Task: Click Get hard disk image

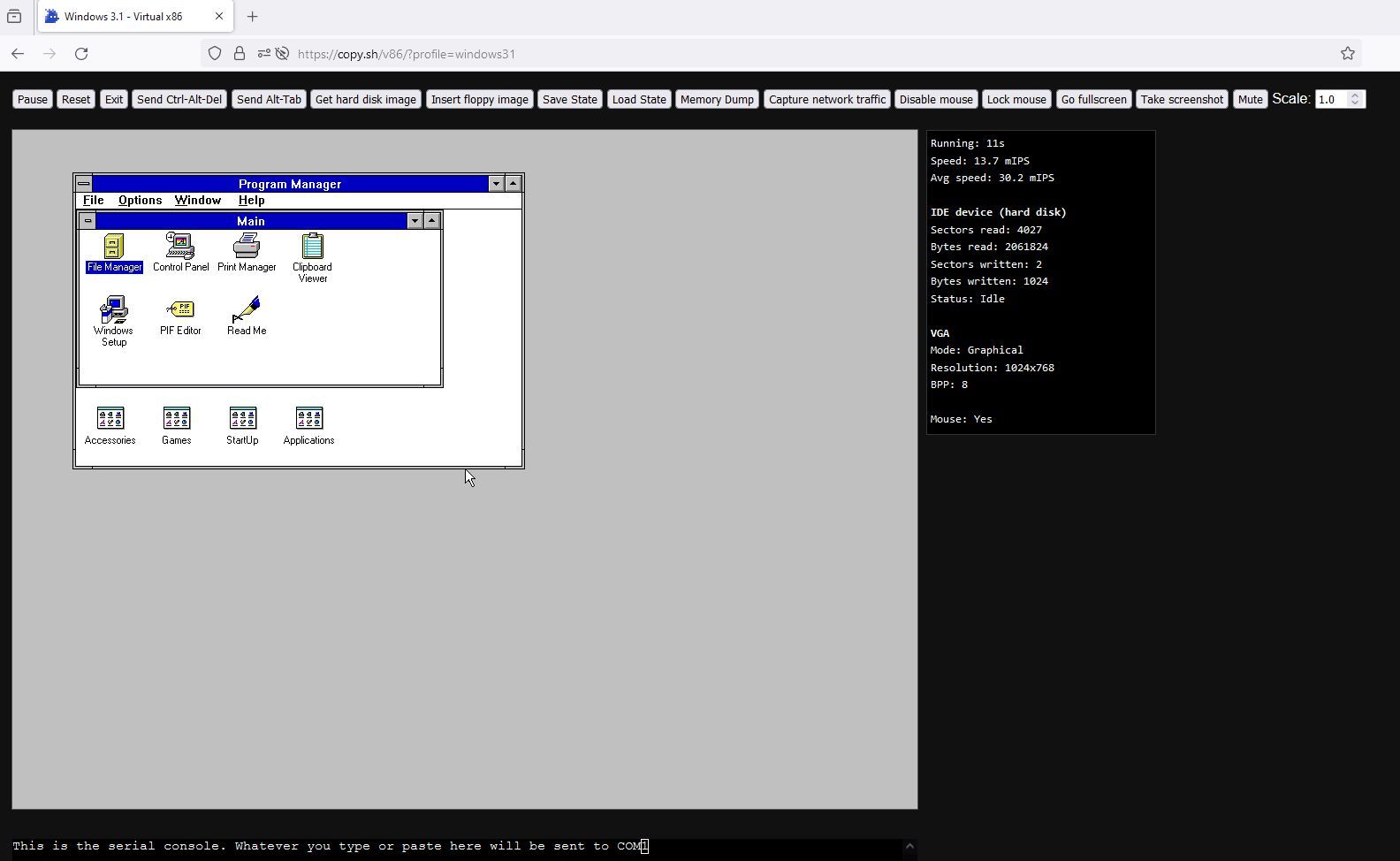Action: click(x=366, y=99)
